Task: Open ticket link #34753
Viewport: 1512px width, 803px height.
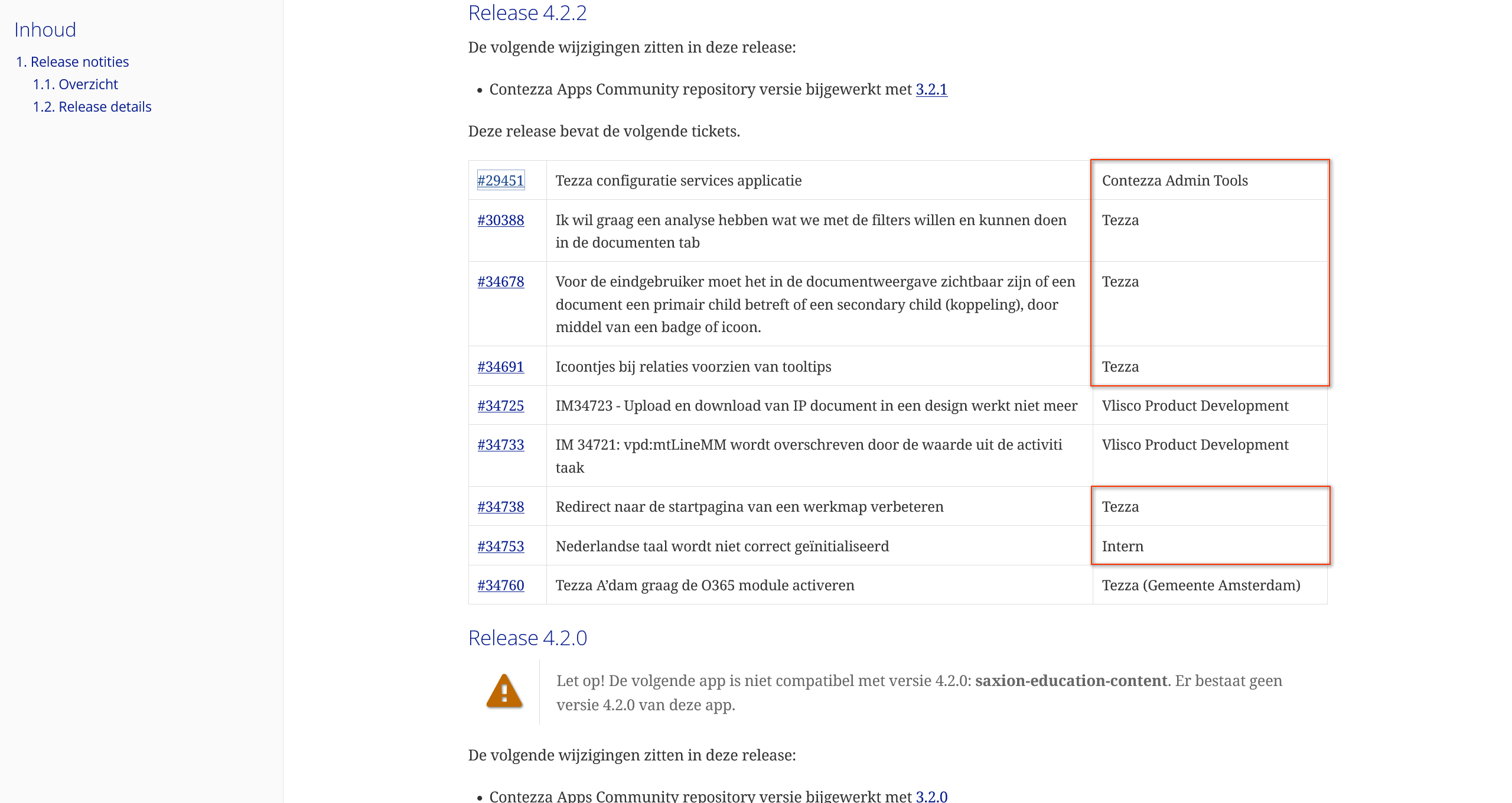Action: coord(500,547)
